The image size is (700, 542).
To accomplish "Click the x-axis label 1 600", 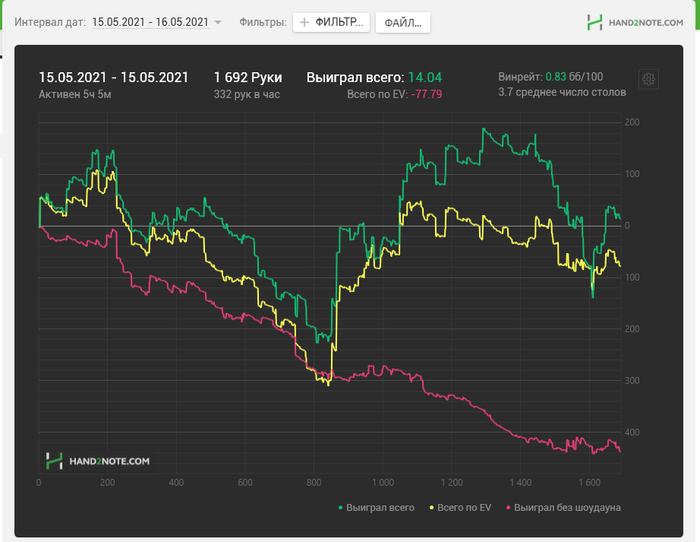I will [x=589, y=483].
